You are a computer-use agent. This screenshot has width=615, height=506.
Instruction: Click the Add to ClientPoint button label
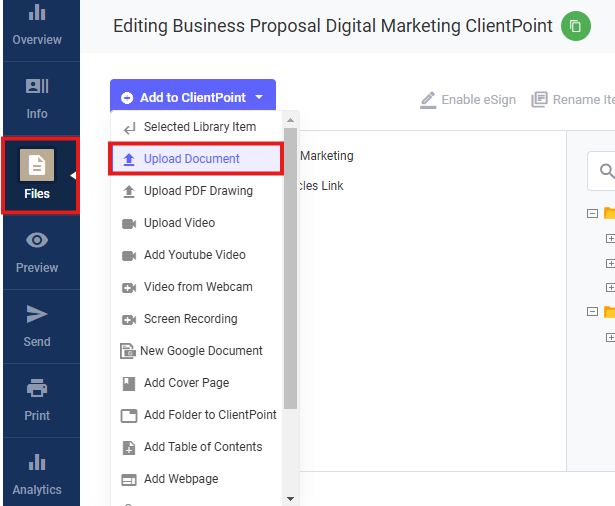pyautogui.click(x=193, y=98)
